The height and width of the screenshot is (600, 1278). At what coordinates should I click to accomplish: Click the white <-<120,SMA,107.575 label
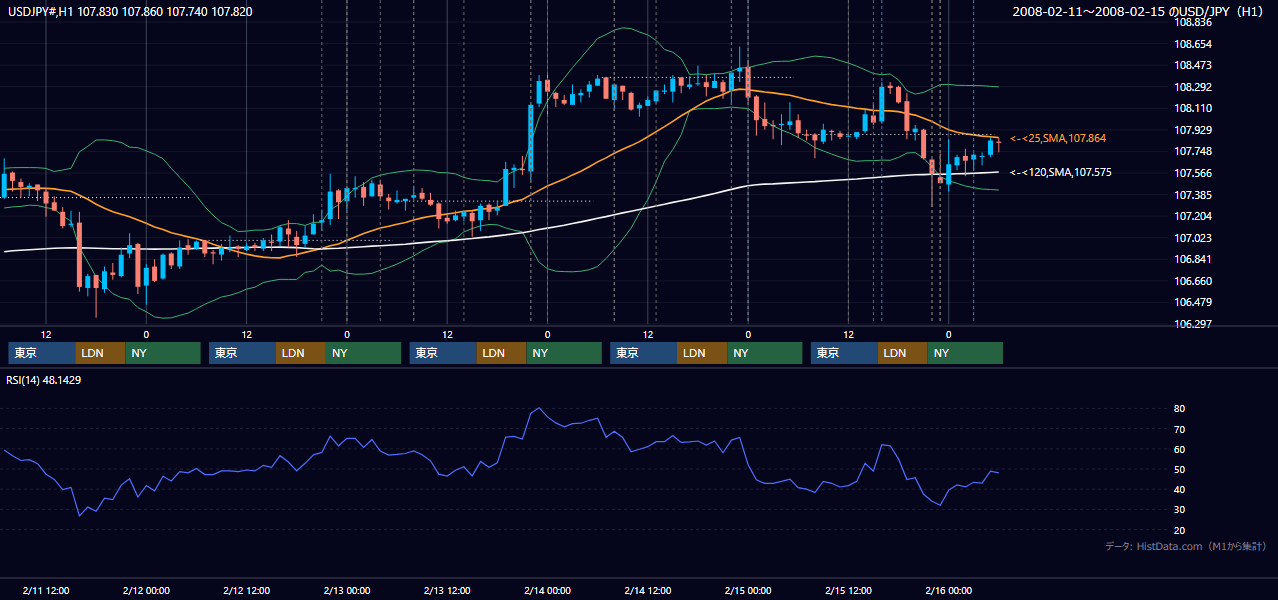pos(1061,172)
